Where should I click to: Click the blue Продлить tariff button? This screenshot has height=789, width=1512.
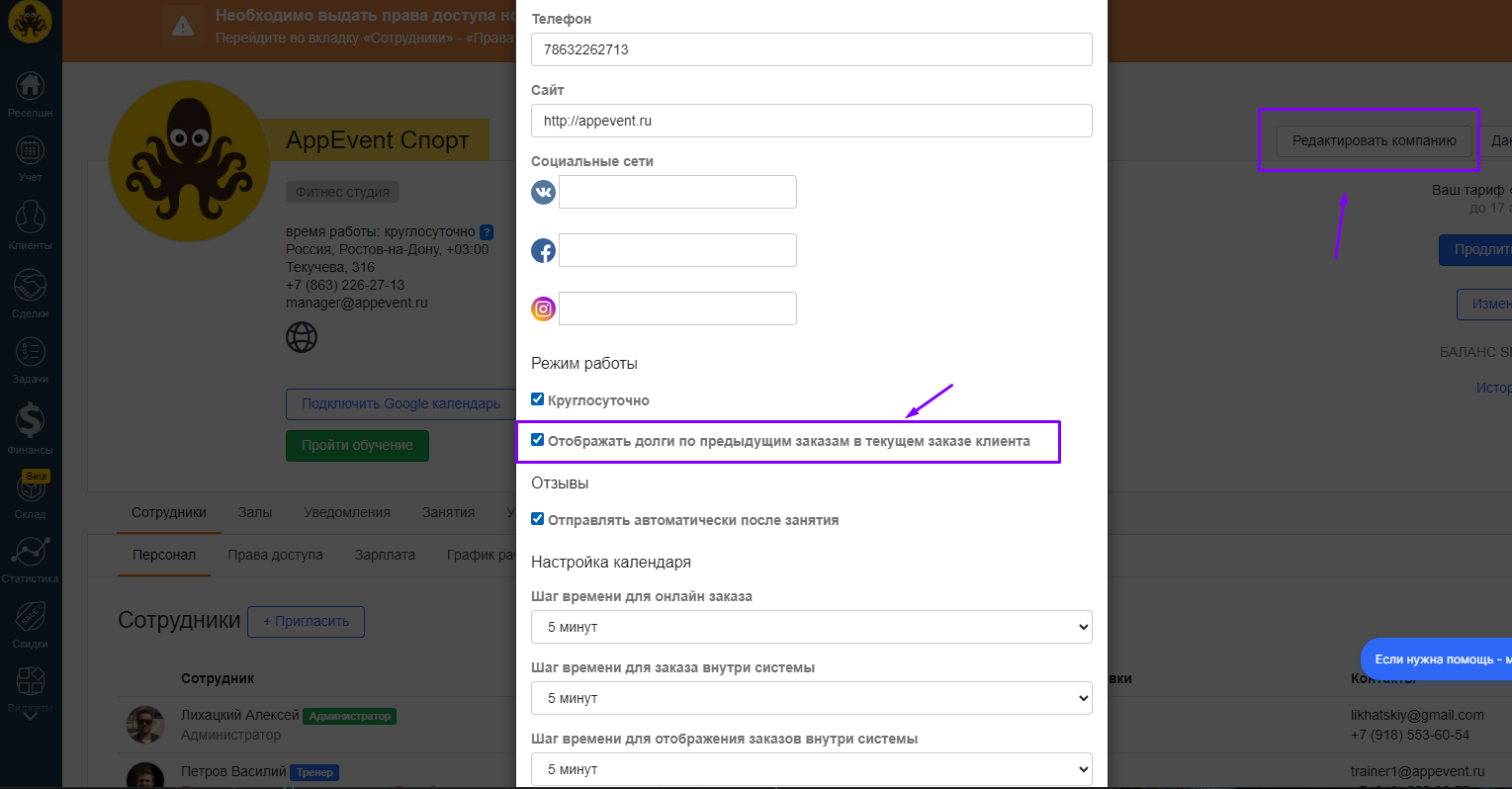[x=1475, y=249]
